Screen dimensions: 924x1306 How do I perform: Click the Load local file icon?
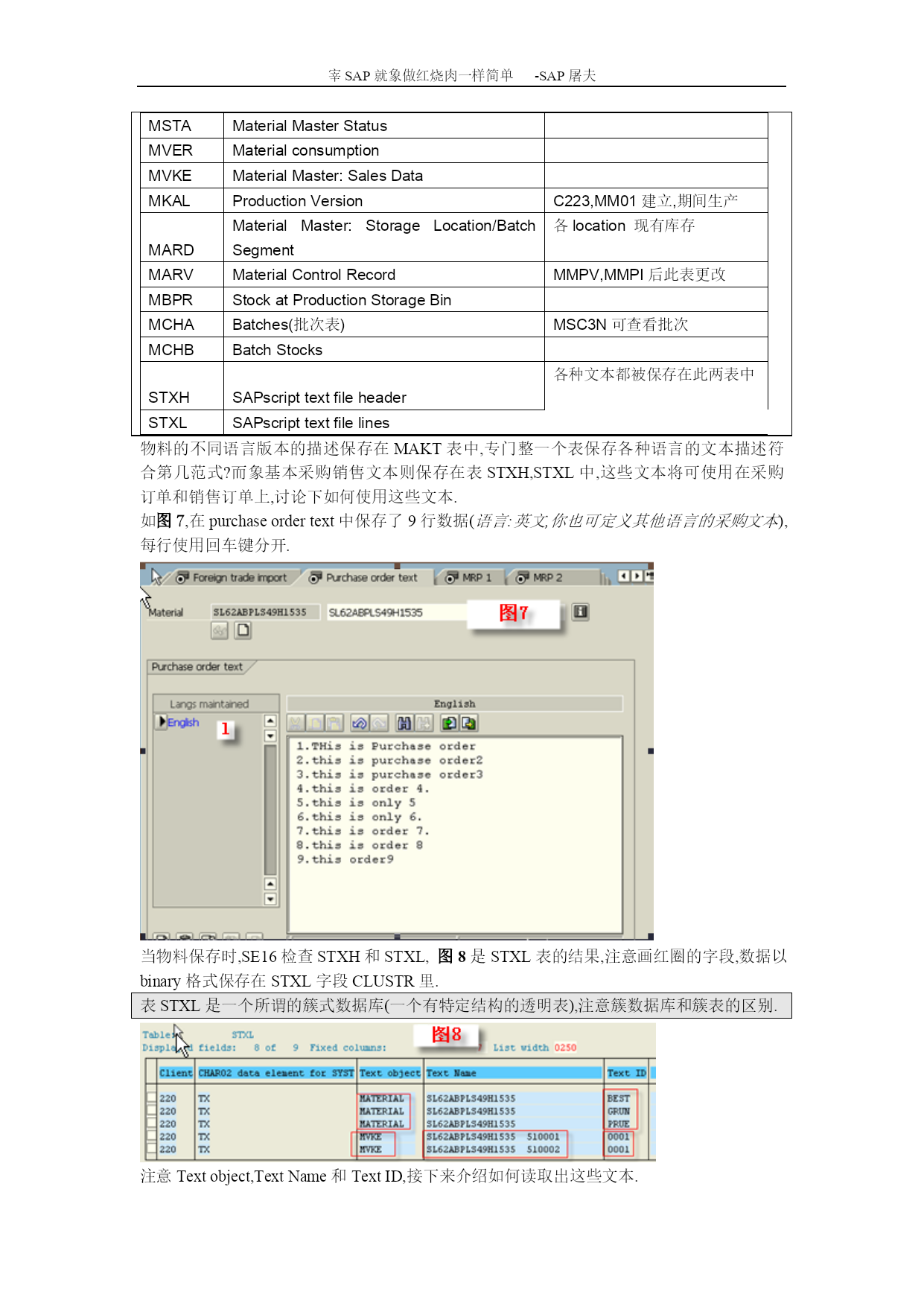(450, 723)
